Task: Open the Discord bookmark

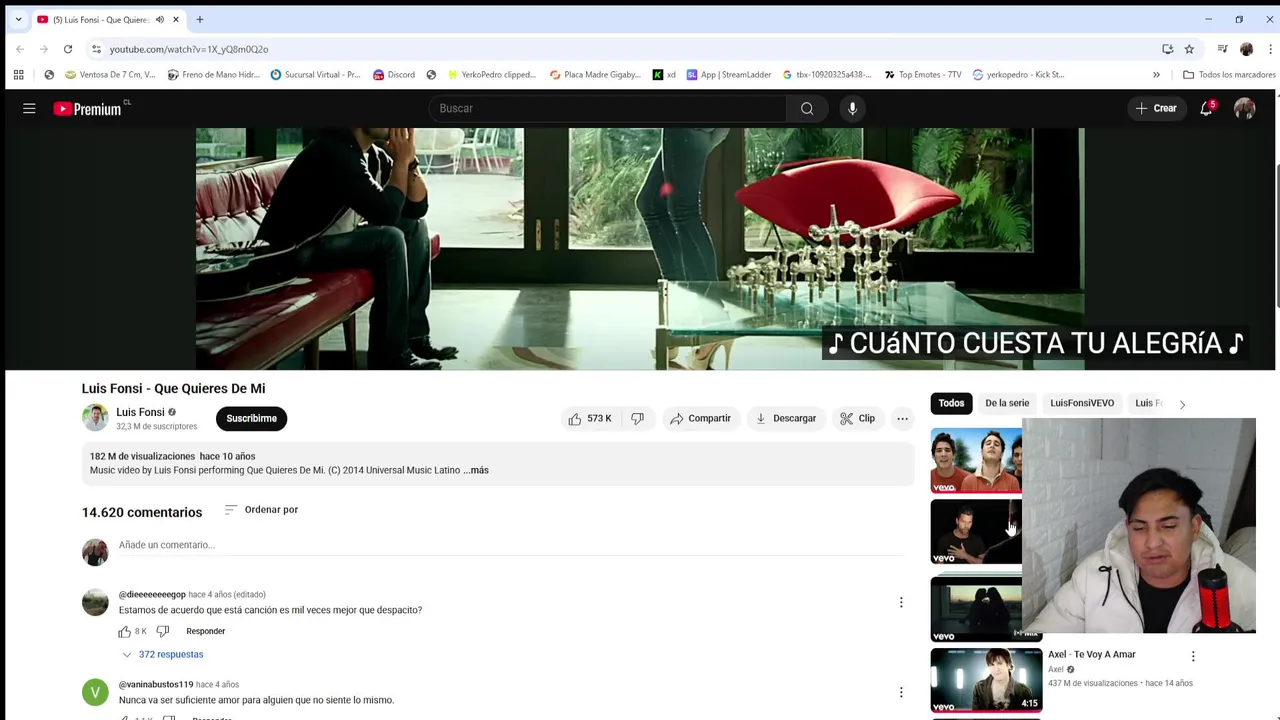Action: click(394, 74)
